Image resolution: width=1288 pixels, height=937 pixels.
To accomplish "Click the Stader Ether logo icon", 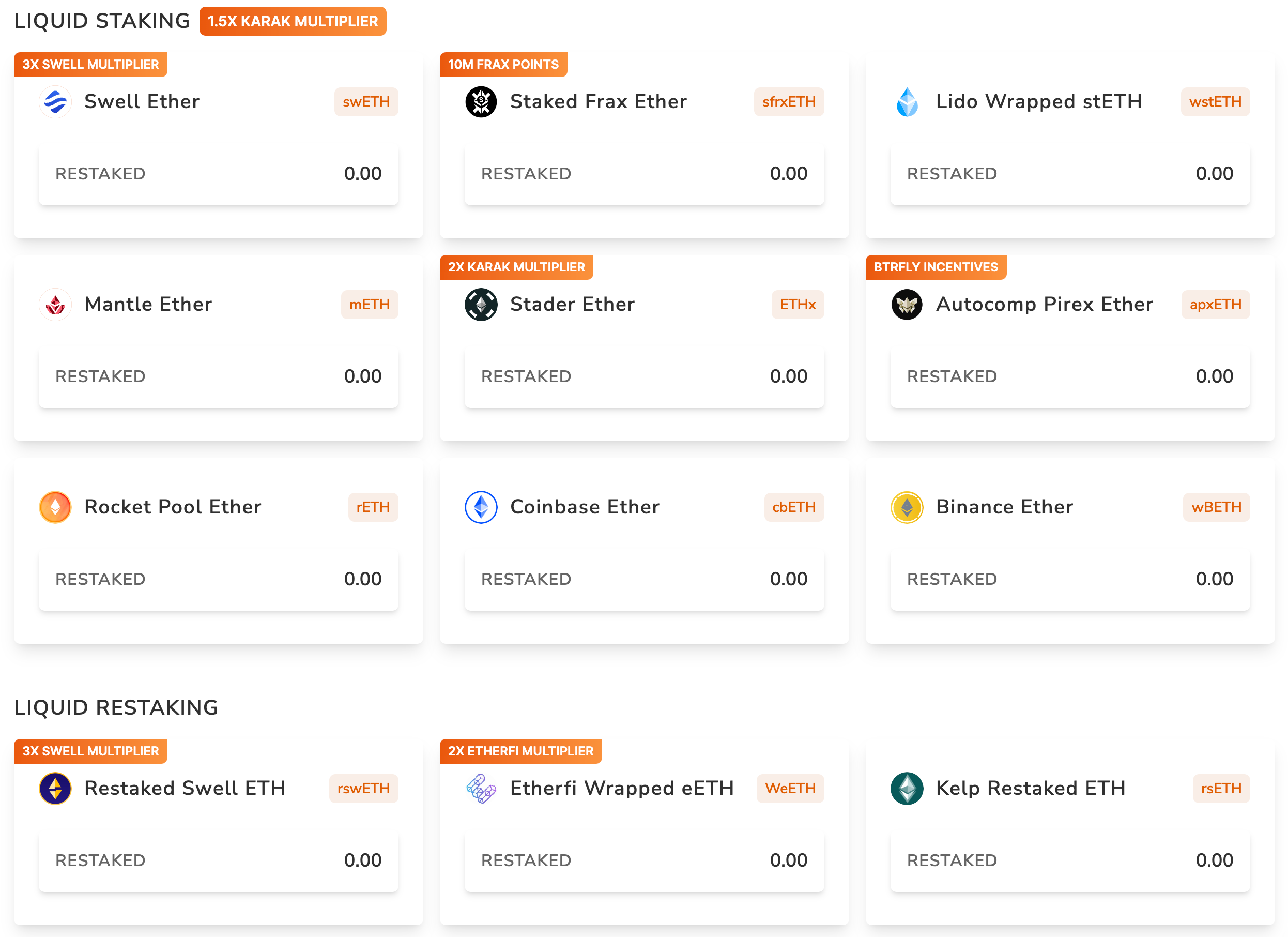I will [481, 305].
